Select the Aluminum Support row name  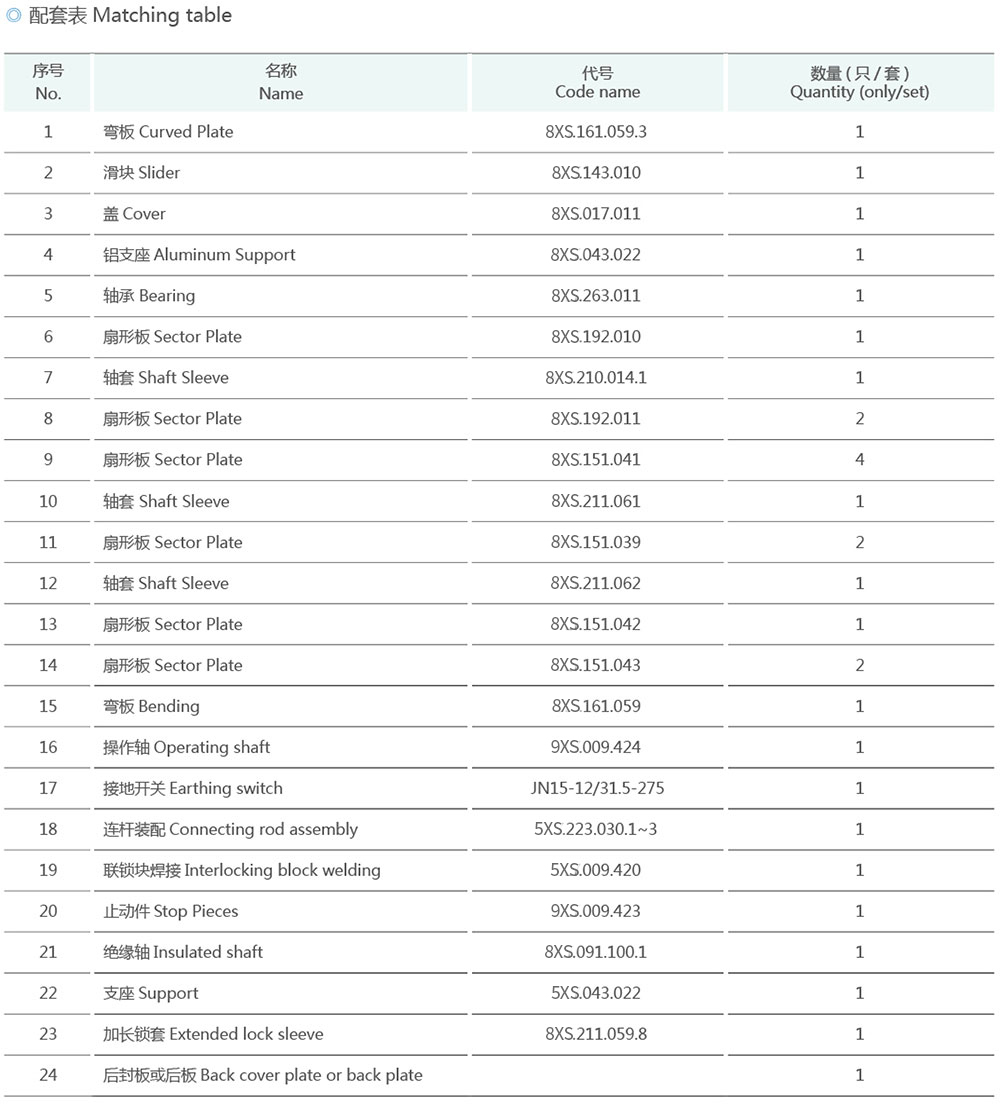pyautogui.click(x=199, y=255)
